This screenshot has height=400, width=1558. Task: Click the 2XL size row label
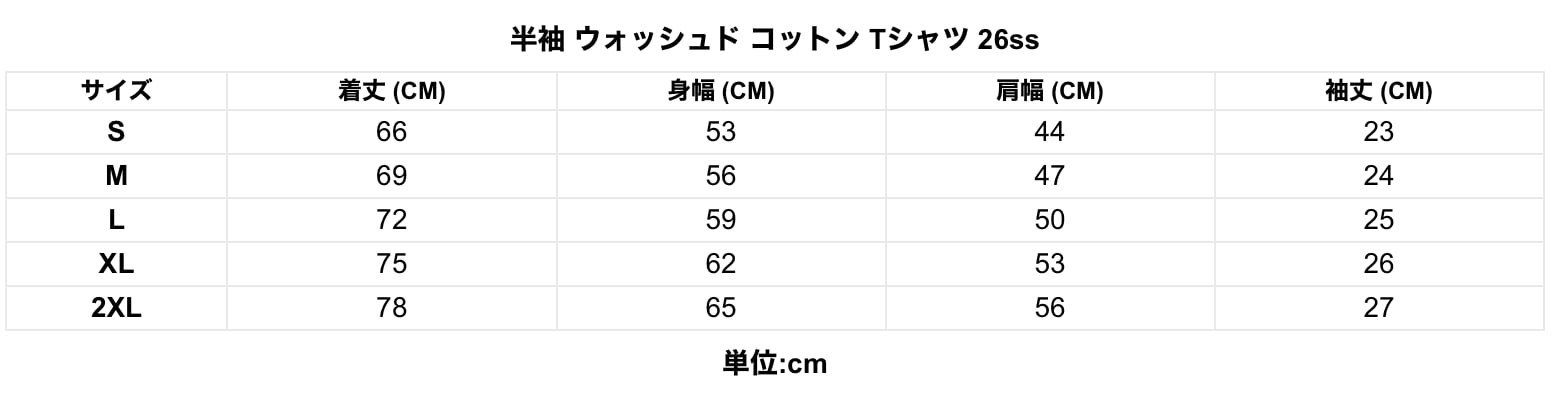[x=116, y=308]
